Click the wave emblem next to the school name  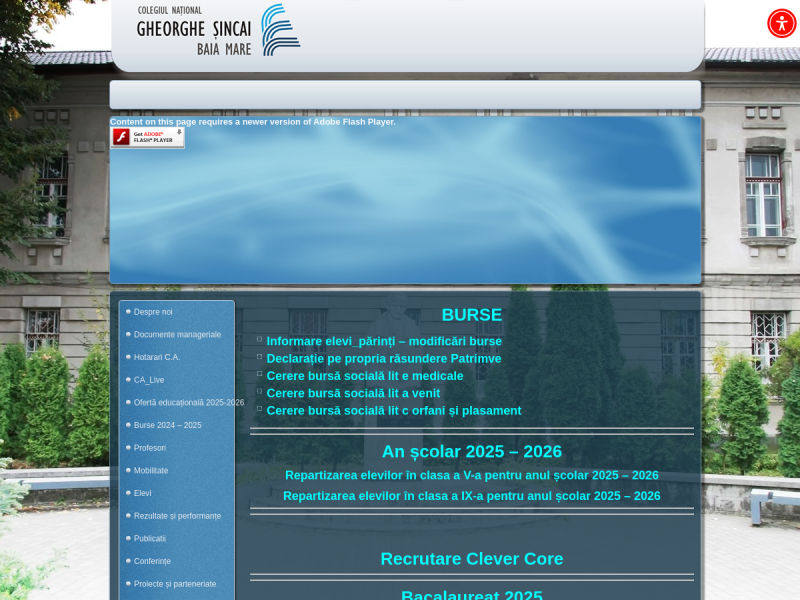pyautogui.click(x=278, y=31)
